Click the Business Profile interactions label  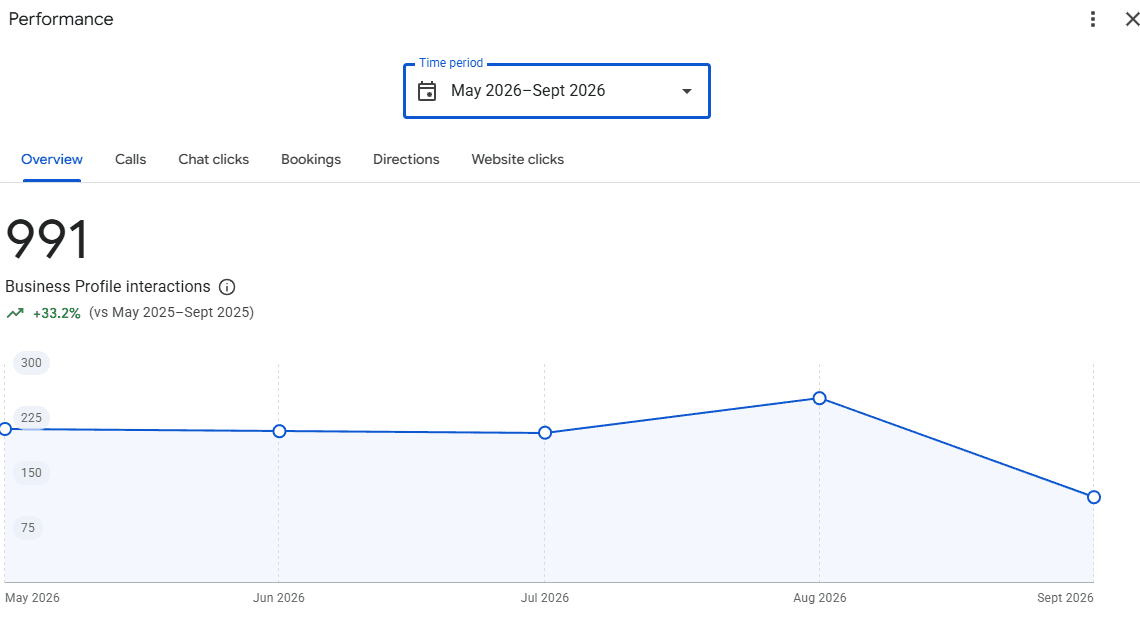point(108,286)
